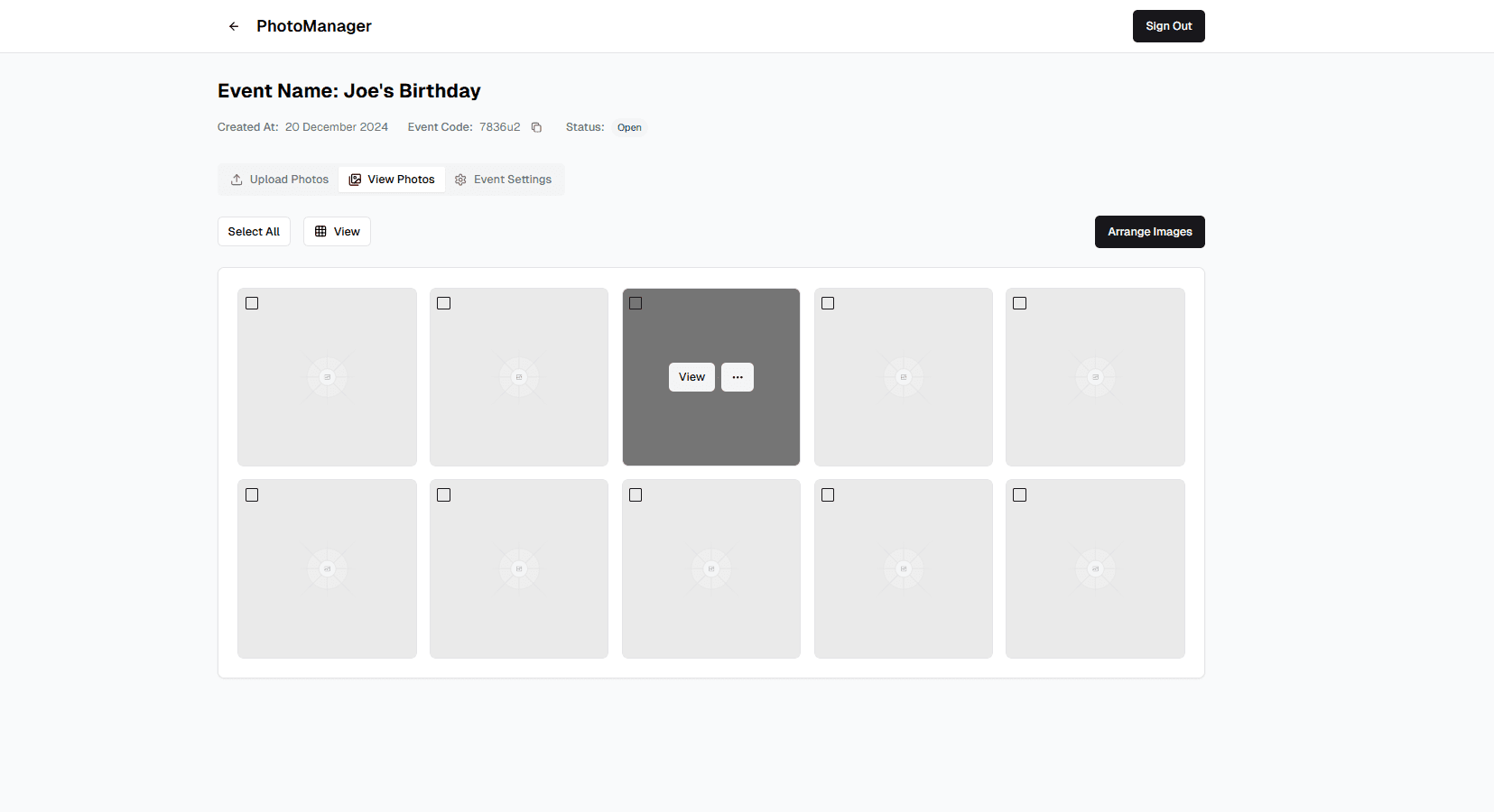
Task: Select the View Photos tab
Action: 392,180
